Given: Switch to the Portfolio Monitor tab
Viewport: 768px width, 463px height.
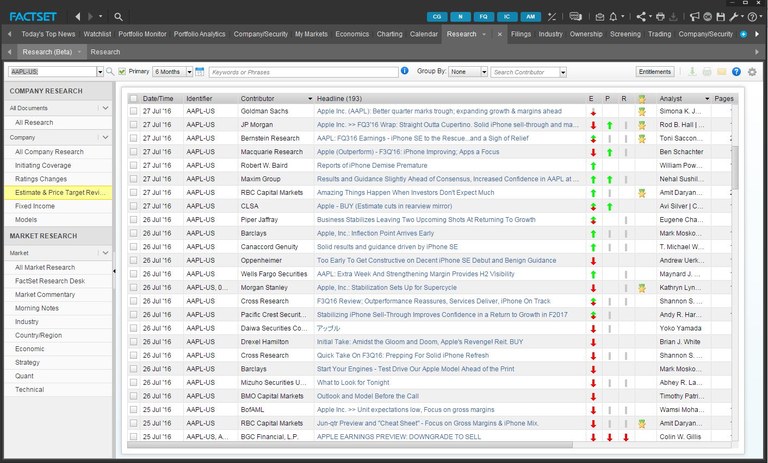Looking at the screenshot, I should point(142,34).
